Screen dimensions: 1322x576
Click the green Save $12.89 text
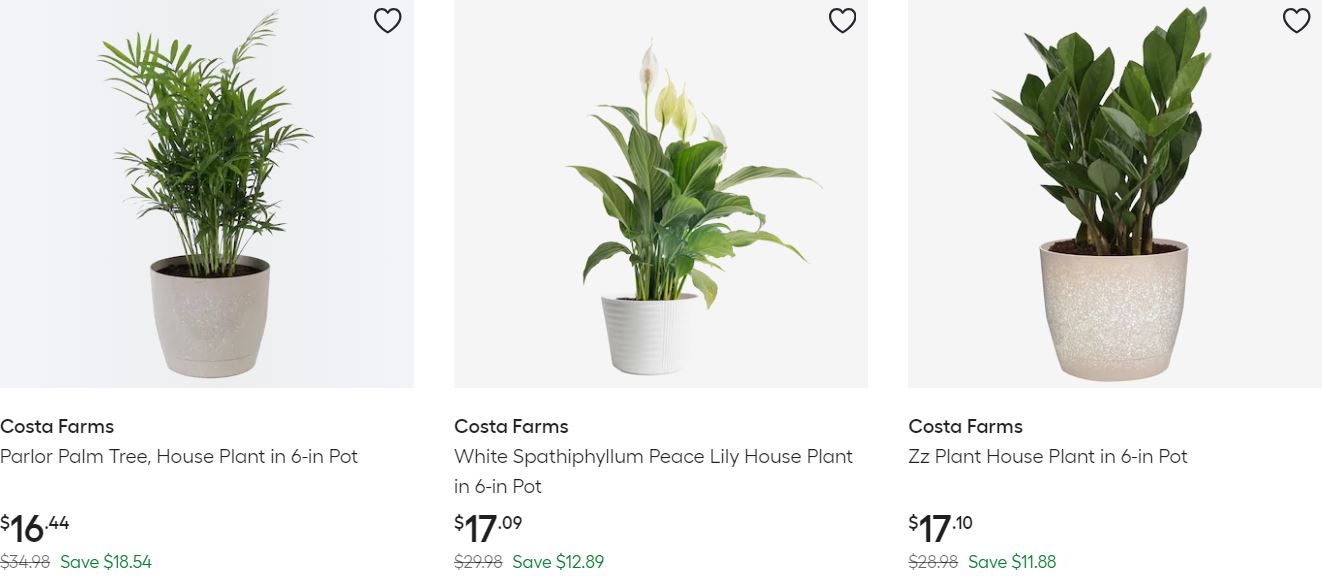[x=558, y=562]
